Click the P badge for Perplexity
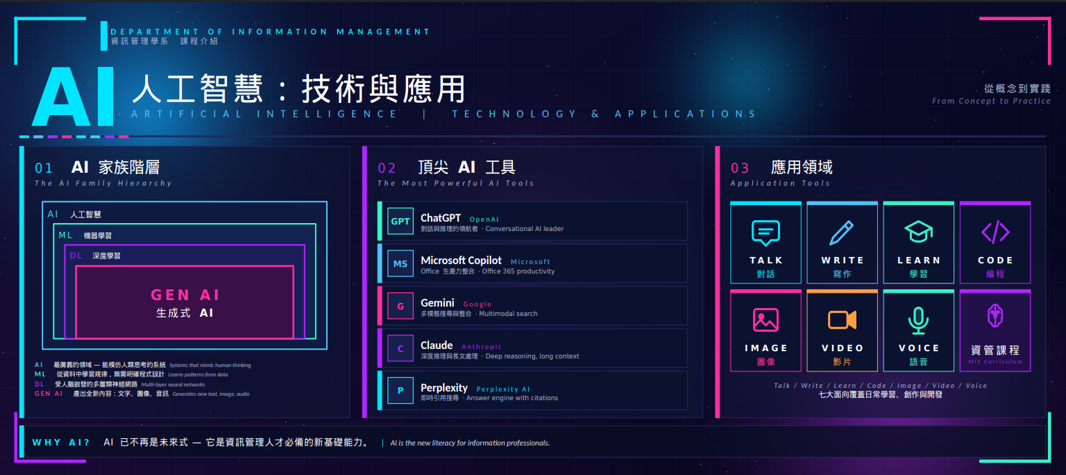Image resolution: width=1066 pixels, height=475 pixels. (400, 391)
